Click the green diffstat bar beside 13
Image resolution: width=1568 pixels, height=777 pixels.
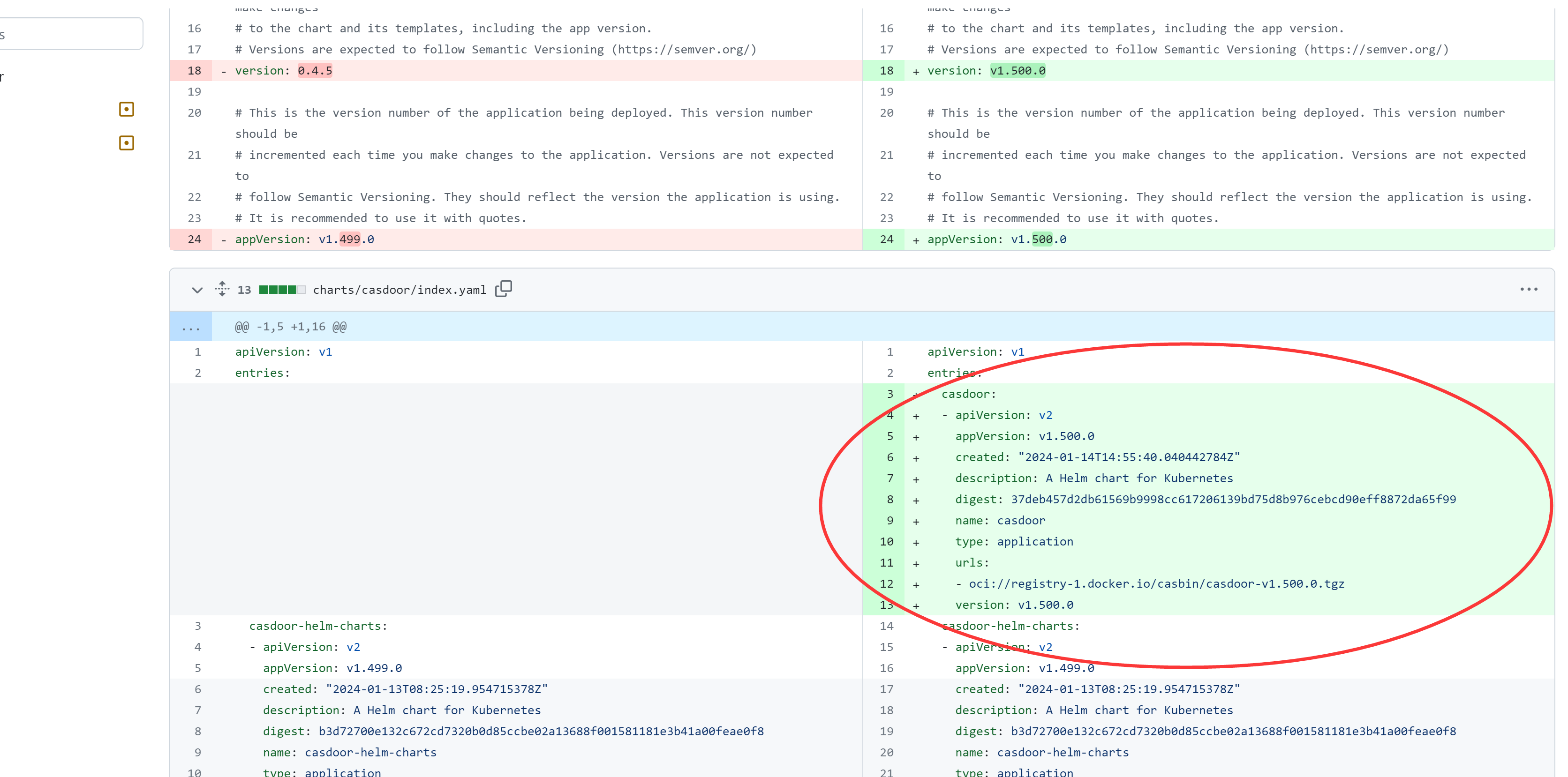[x=282, y=290]
